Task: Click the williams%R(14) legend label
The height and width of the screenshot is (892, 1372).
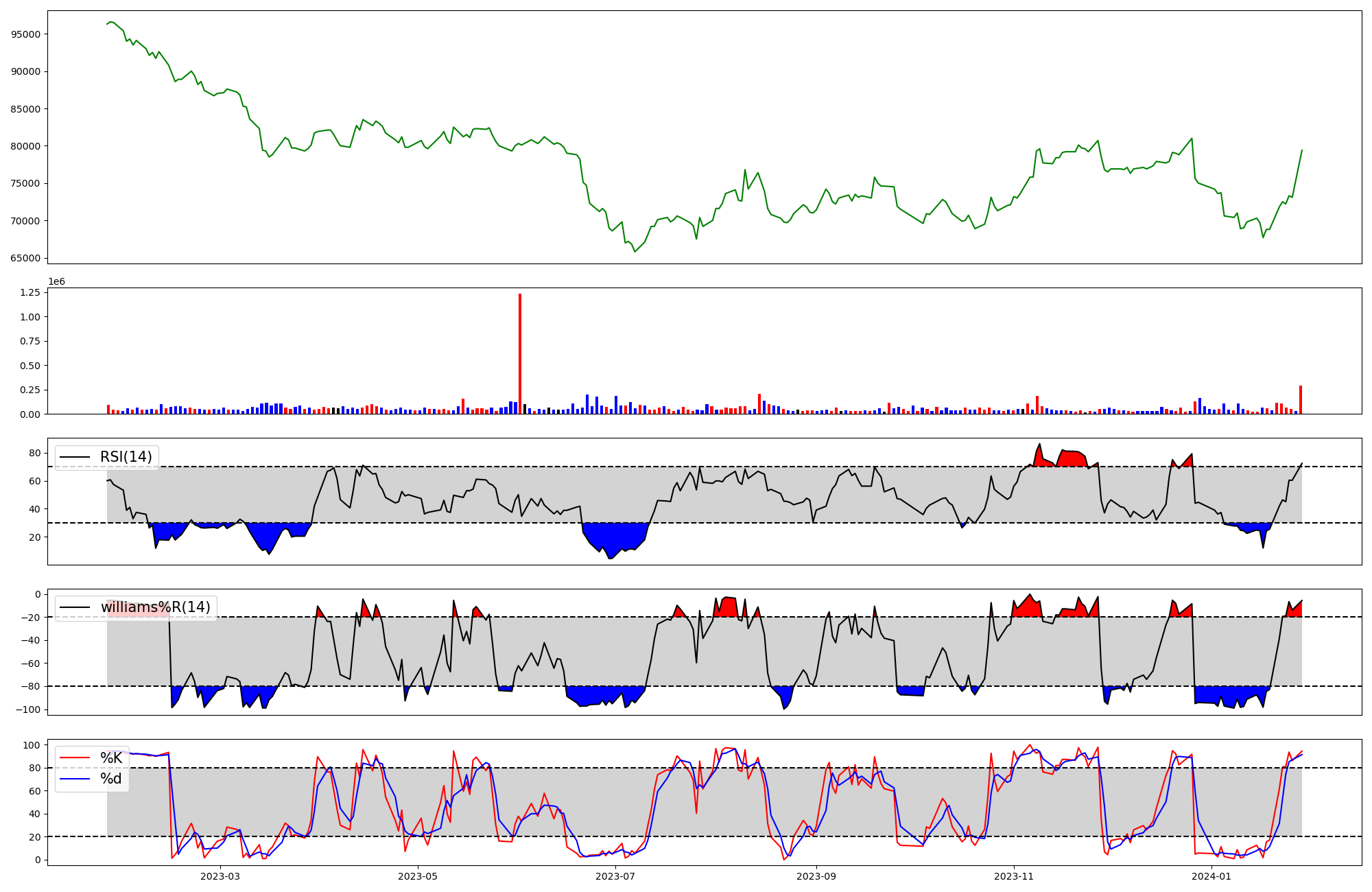Action: 155,607
